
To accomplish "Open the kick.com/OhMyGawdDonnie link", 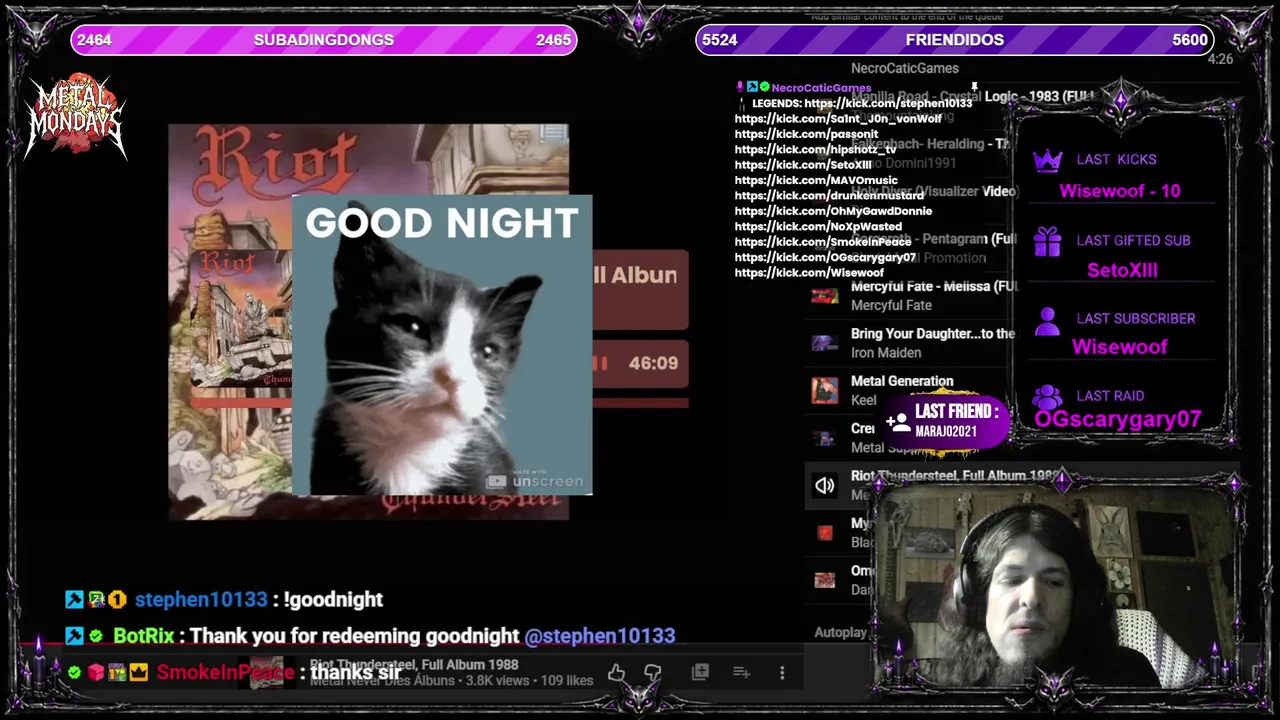I will (x=833, y=211).
